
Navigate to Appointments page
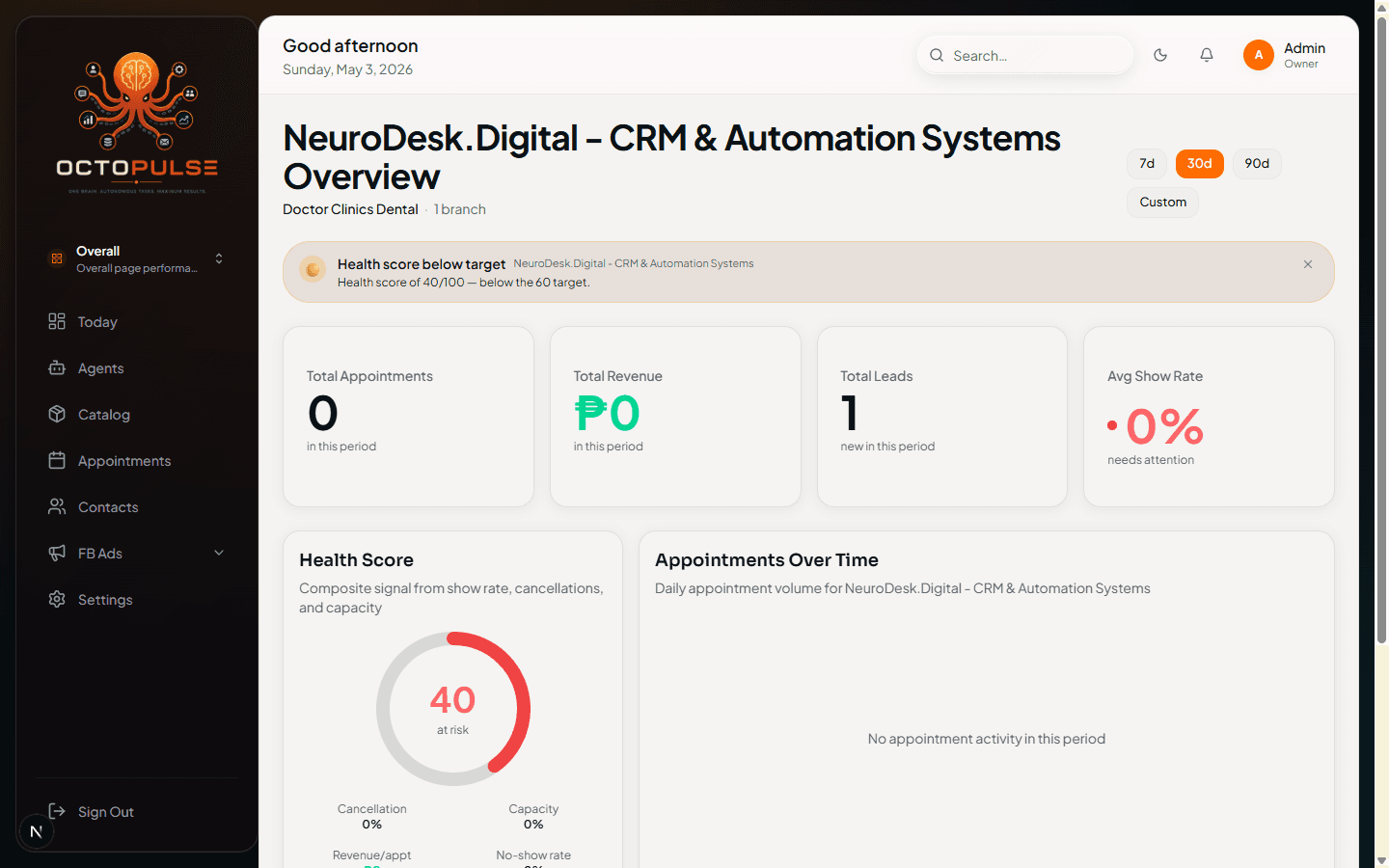(x=137, y=460)
